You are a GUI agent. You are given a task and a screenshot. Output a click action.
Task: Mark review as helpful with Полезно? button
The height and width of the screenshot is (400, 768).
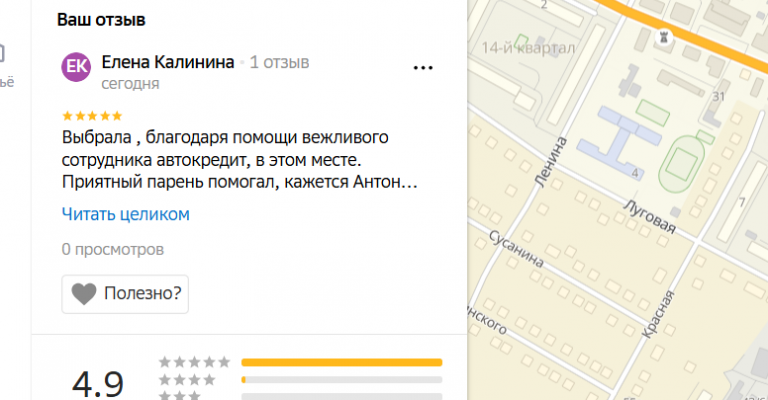pyautogui.click(x=125, y=294)
